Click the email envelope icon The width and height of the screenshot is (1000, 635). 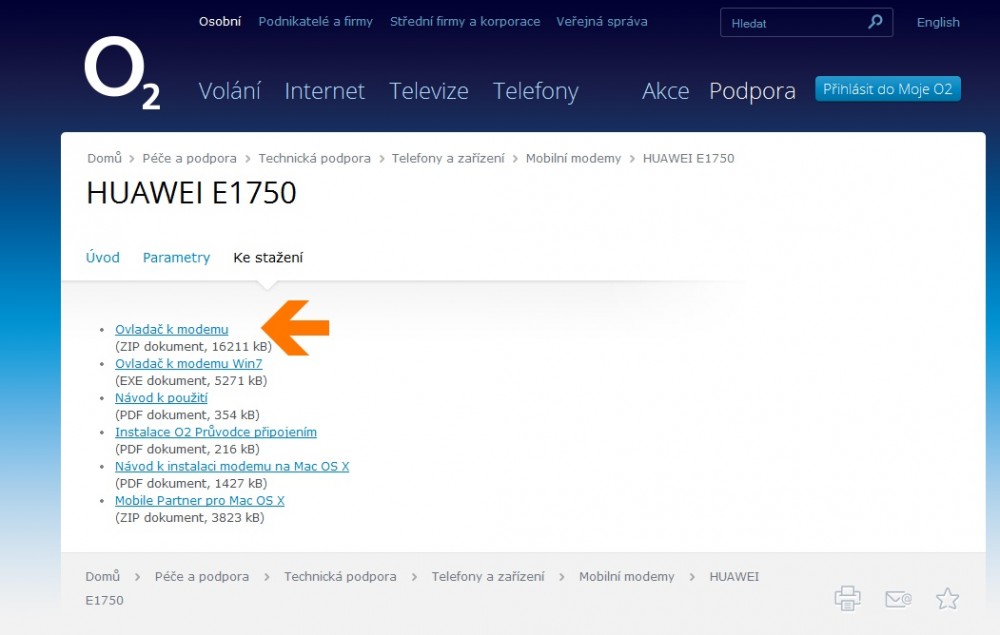coord(898,598)
